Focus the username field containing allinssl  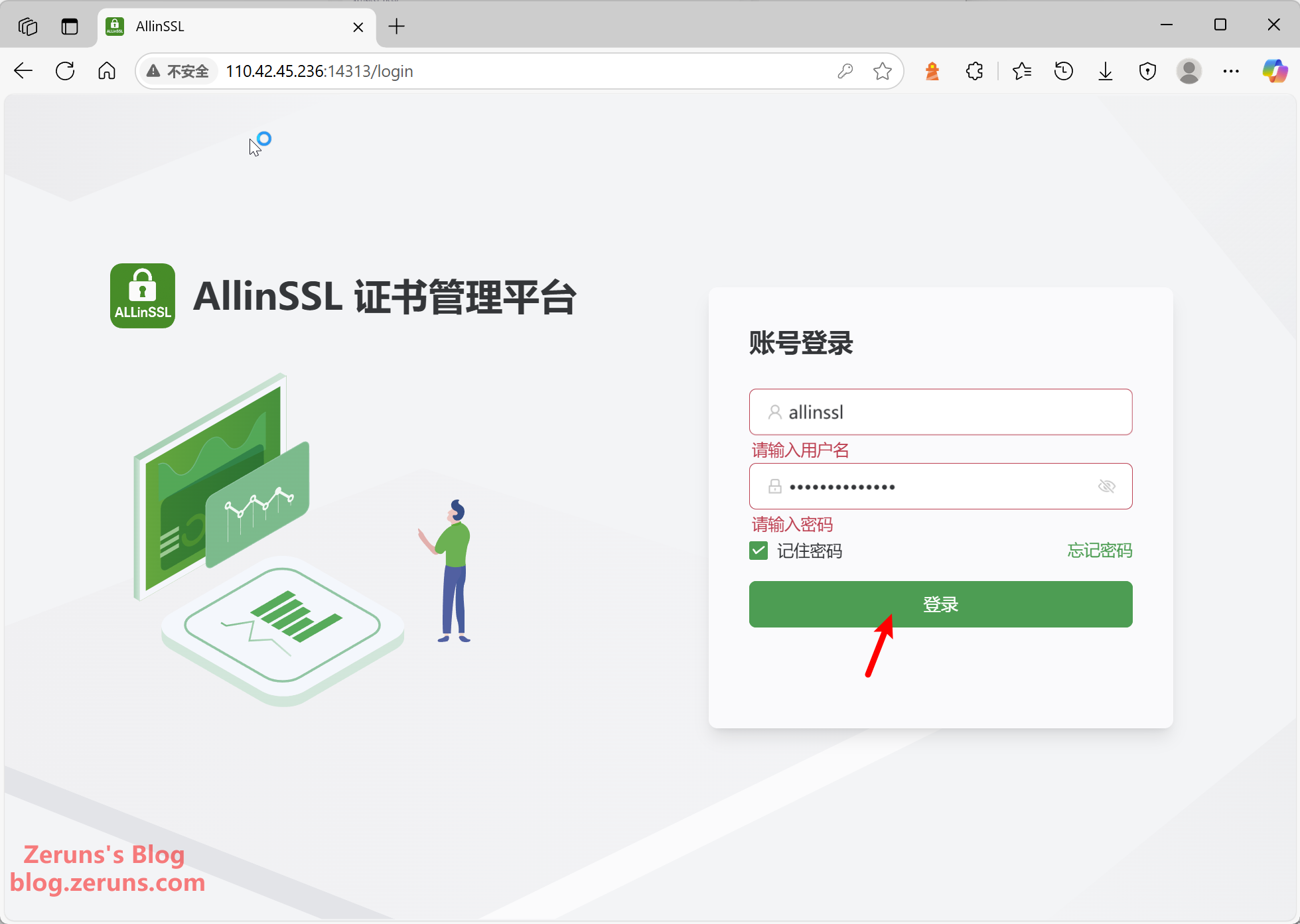[x=940, y=412]
